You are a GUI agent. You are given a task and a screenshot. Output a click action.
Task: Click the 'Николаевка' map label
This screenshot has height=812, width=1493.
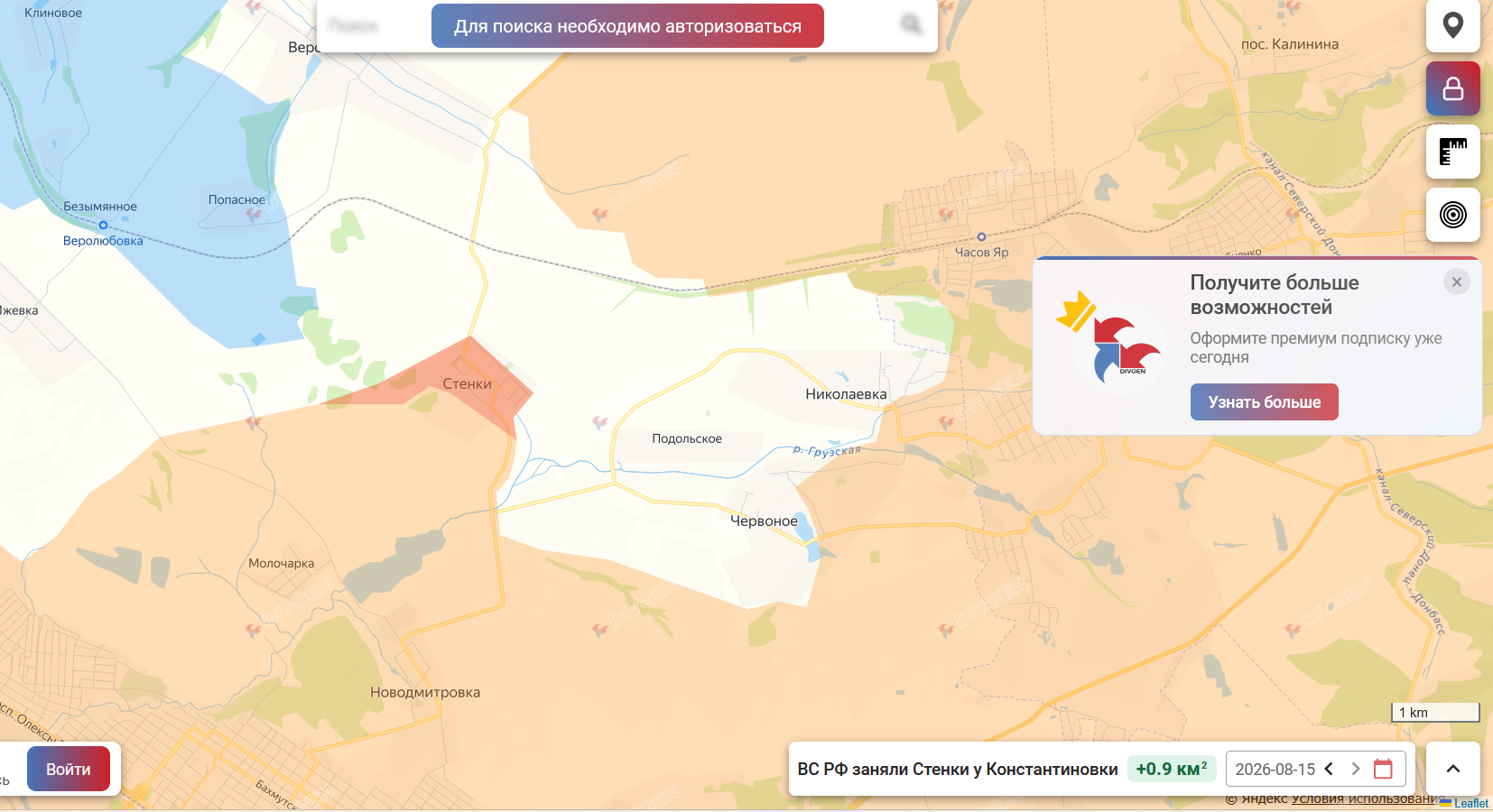pyautogui.click(x=846, y=394)
